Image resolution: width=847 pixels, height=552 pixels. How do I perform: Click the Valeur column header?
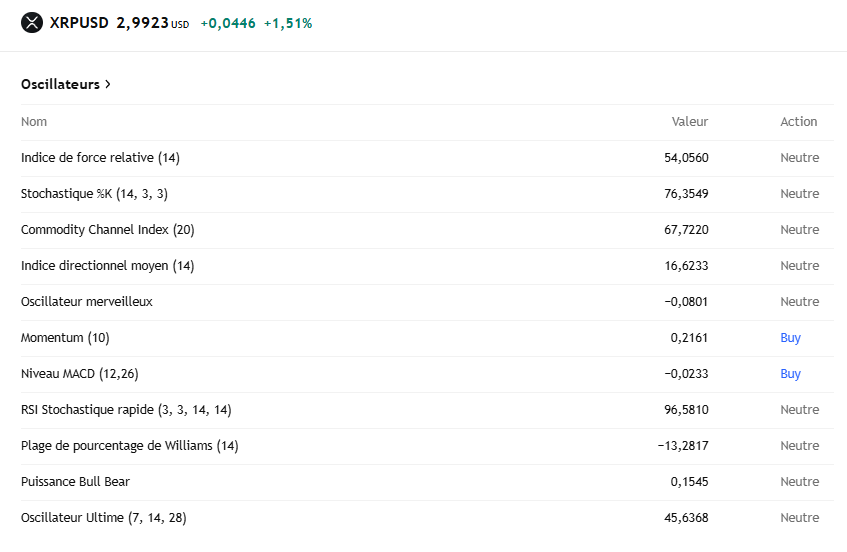[x=689, y=122]
